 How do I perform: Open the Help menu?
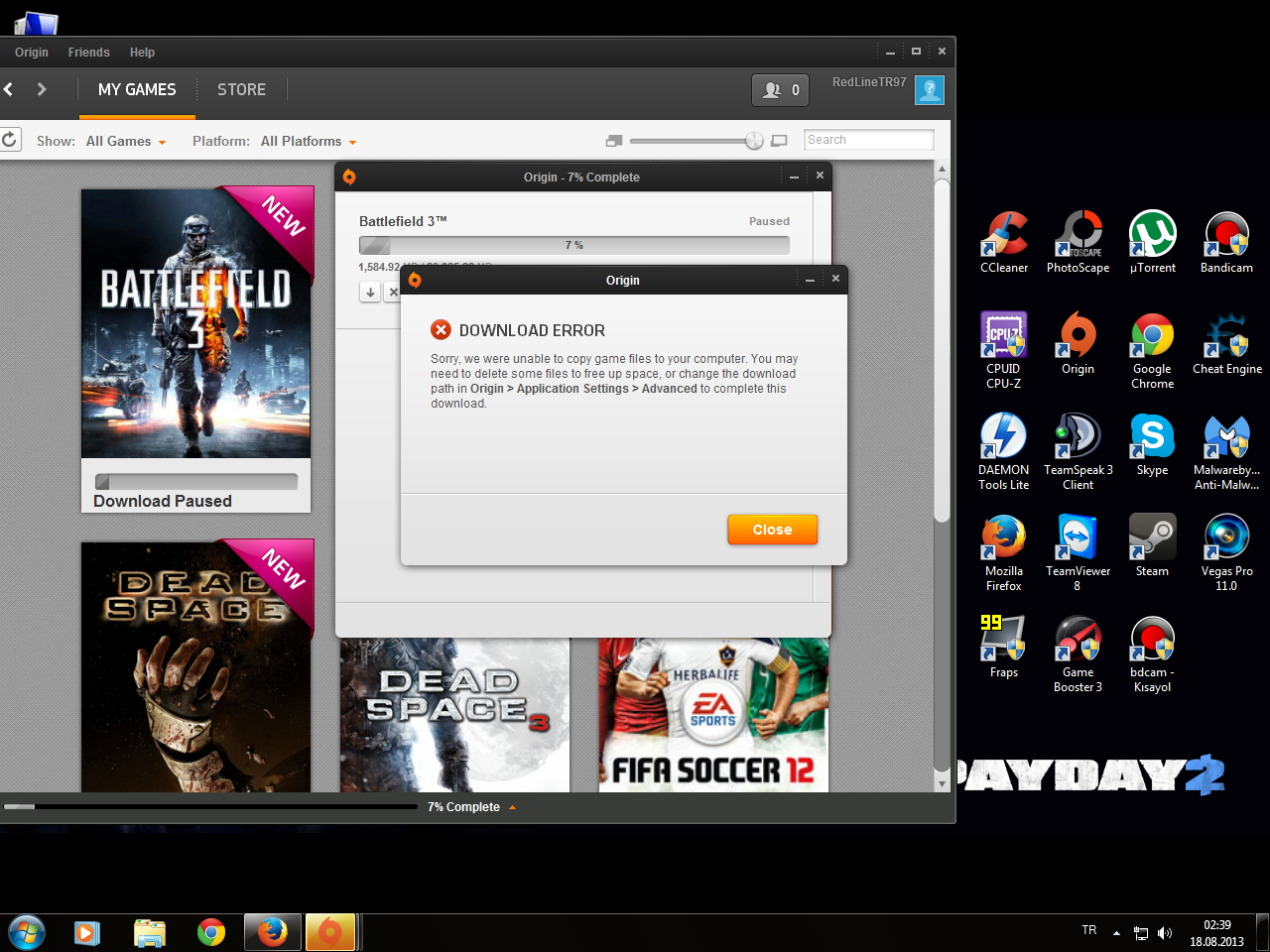[142, 53]
